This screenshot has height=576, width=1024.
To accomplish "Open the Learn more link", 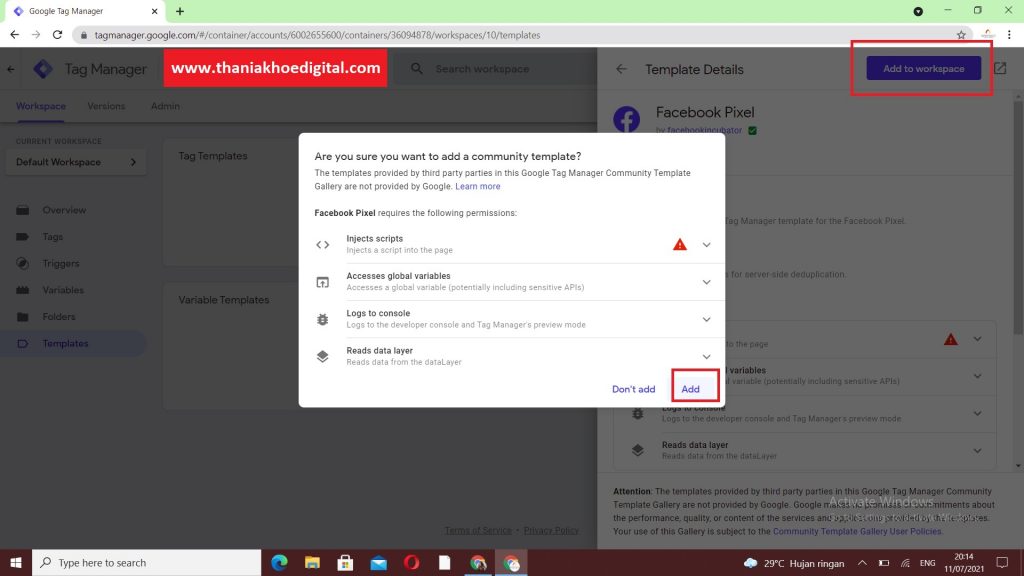I will pyautogui.click(x=478, y=186).
